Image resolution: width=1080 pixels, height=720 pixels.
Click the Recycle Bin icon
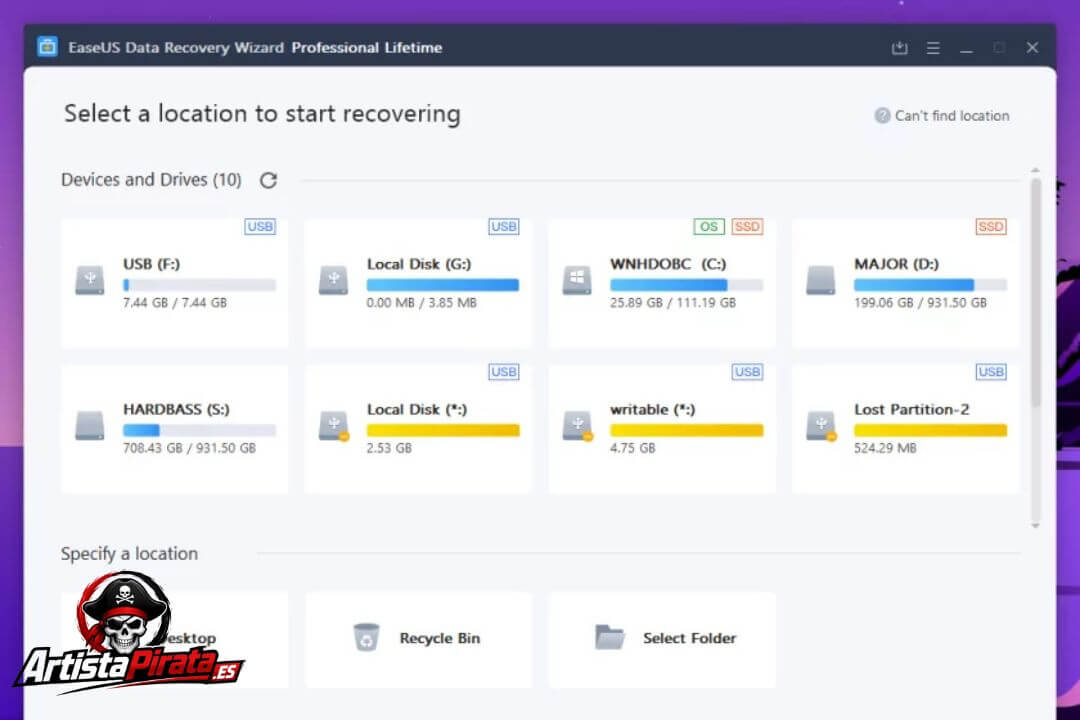pos(366,637)
